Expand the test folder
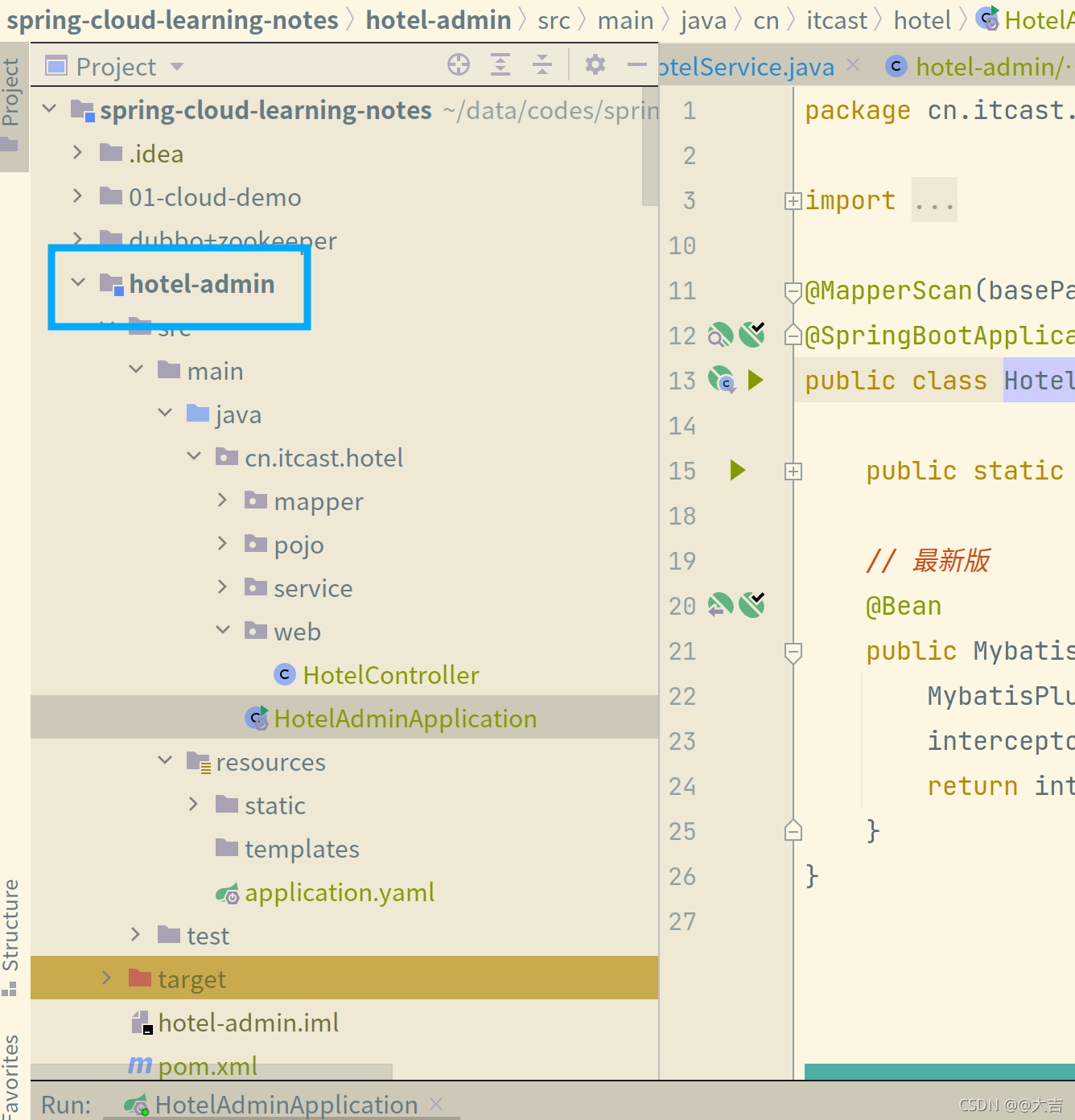The width and height of the screenshot is (1075, 1120). click(x=136, y=934)
